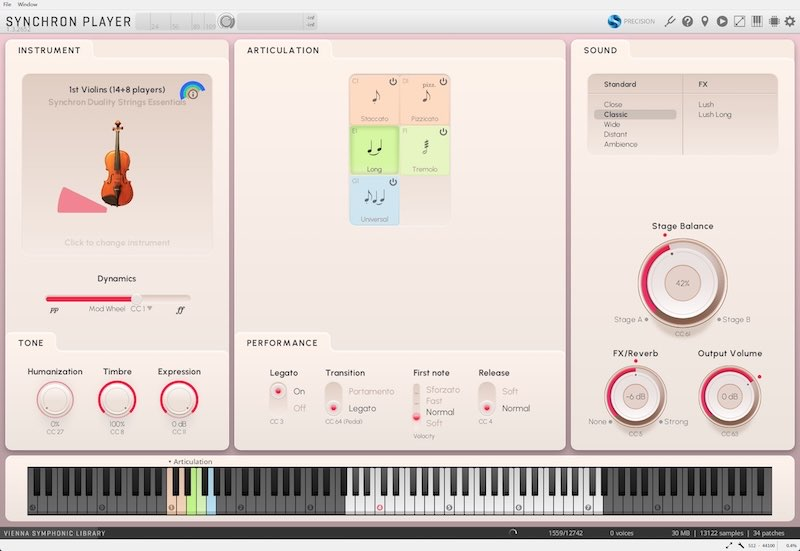Click the piano keyboard icon in the toolbar
Screen dimensions: 800x551
[x=757, y=21]
